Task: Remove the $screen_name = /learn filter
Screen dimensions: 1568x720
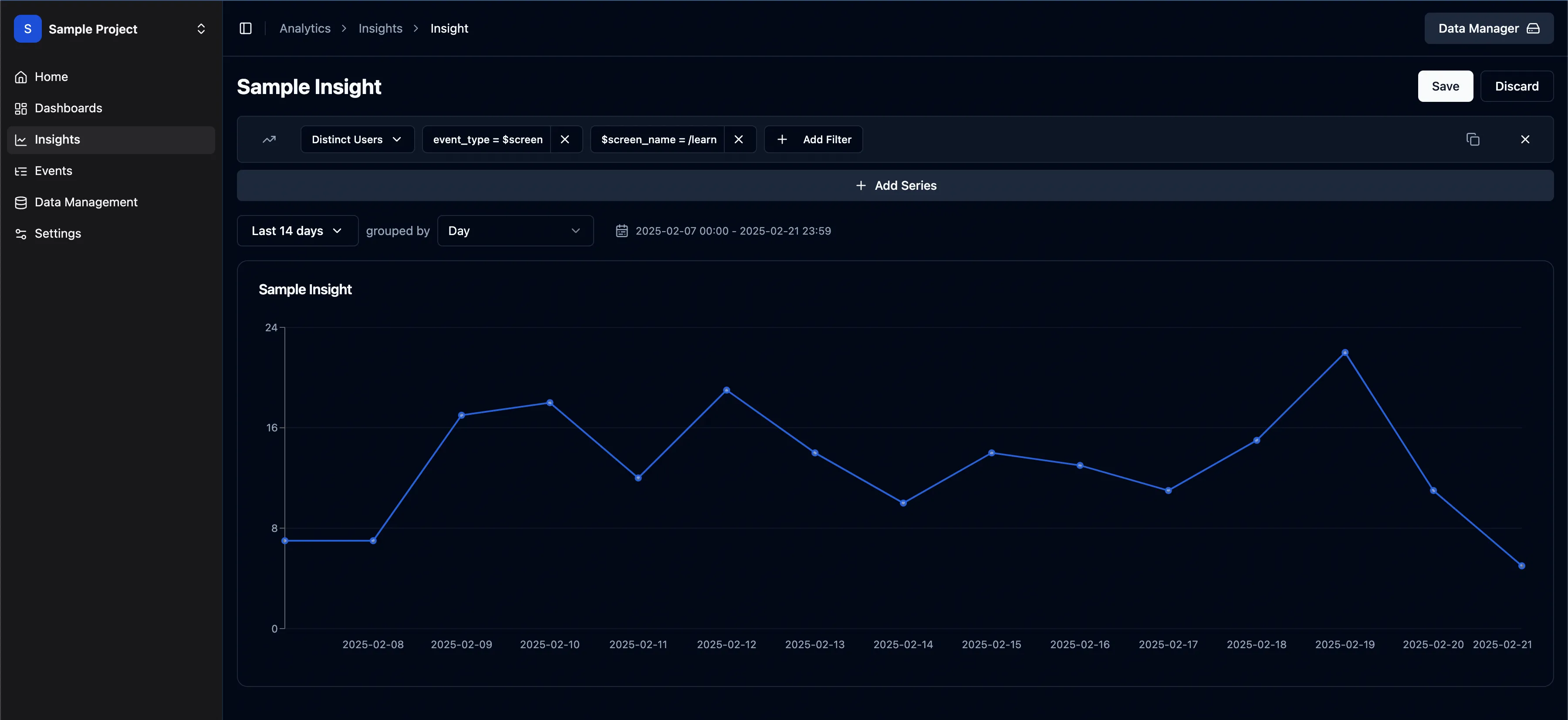Action: pos(739,139)
